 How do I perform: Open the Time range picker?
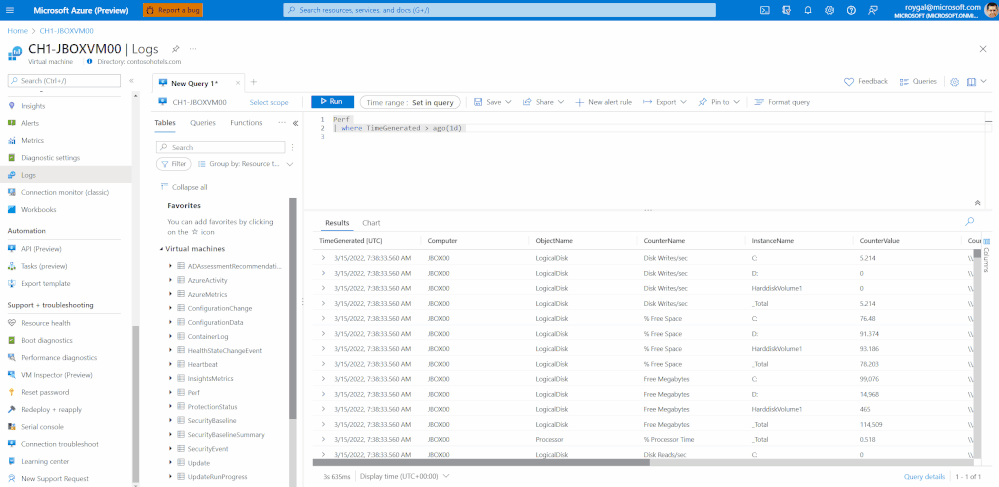pos(409,102)
